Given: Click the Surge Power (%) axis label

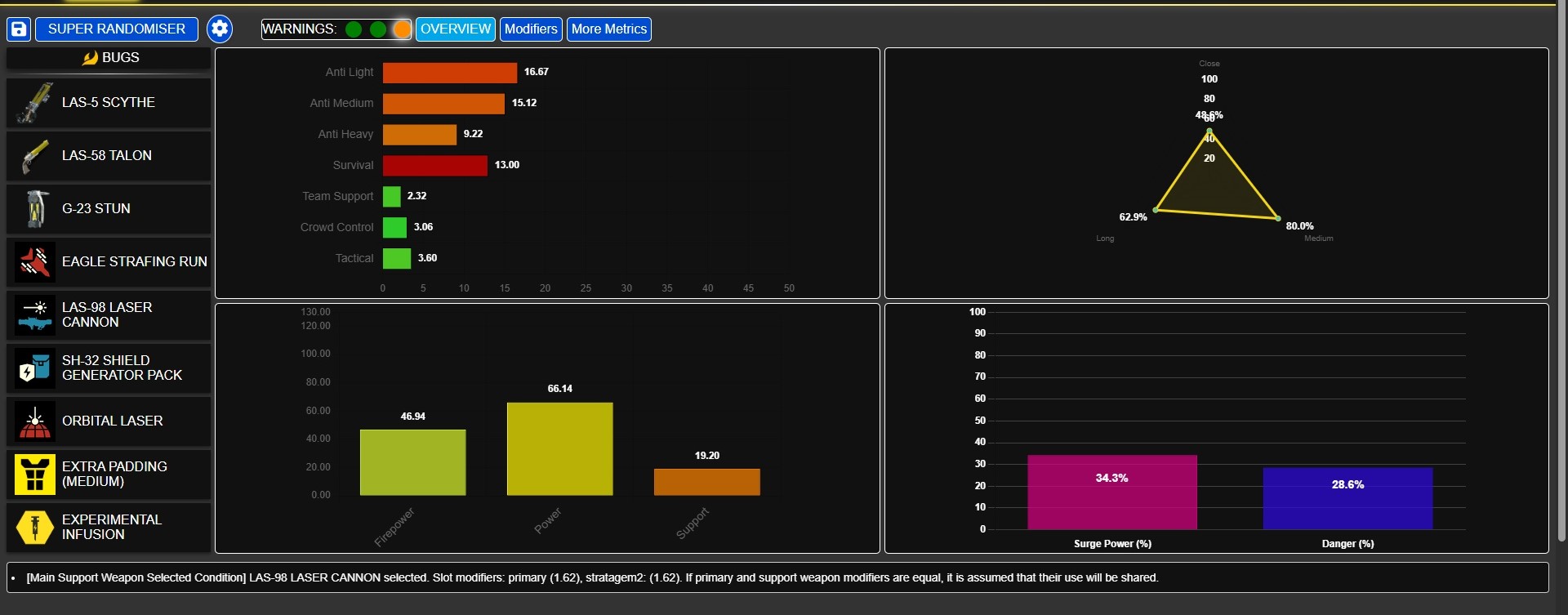Looking at the screenshot, I should coord(1112,544).
